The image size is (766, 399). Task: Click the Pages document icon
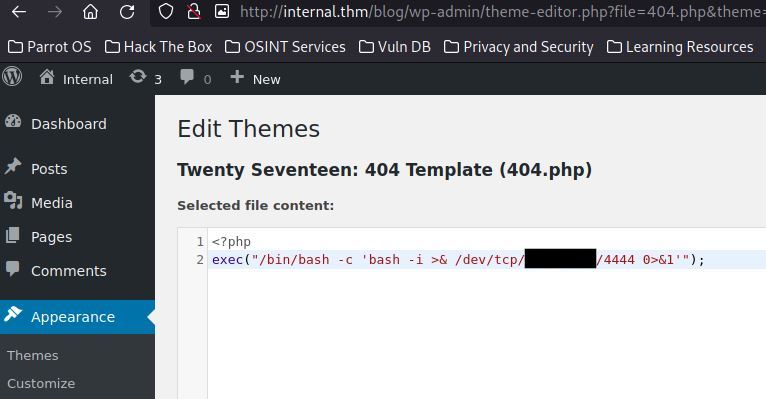pos(13,235)
